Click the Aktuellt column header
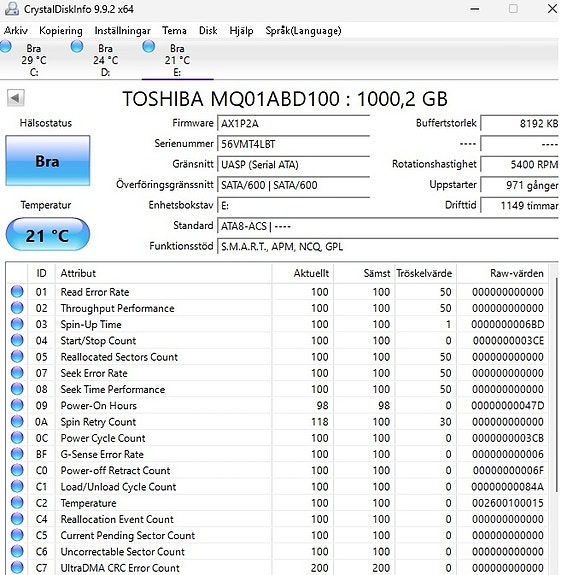Viewport: 561px width, 575px height. point(303,273)
